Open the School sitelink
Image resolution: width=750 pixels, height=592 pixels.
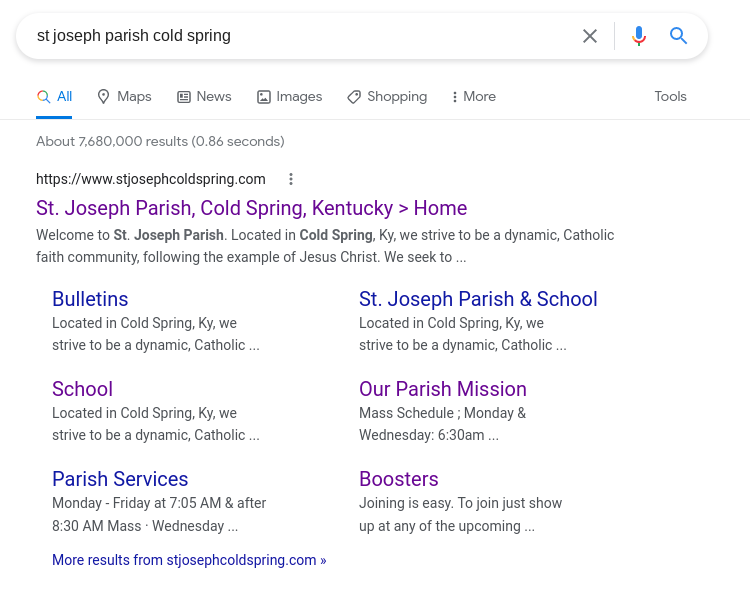(82, 389)
